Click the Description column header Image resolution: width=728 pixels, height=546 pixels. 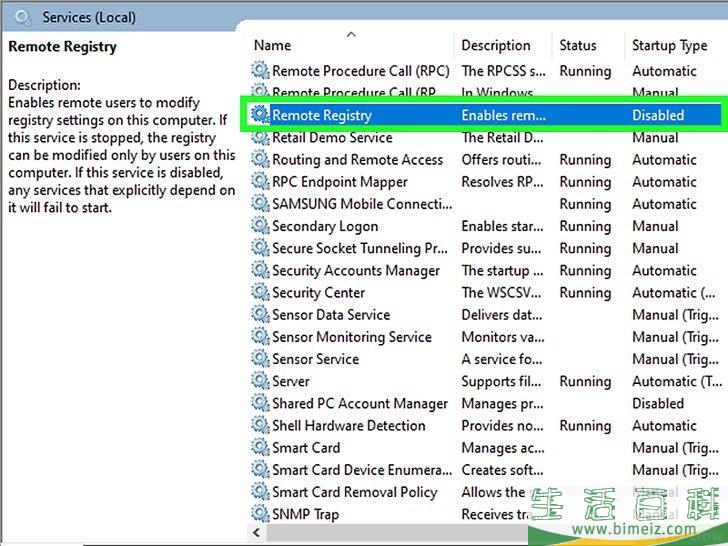click(x=496, y=45)
